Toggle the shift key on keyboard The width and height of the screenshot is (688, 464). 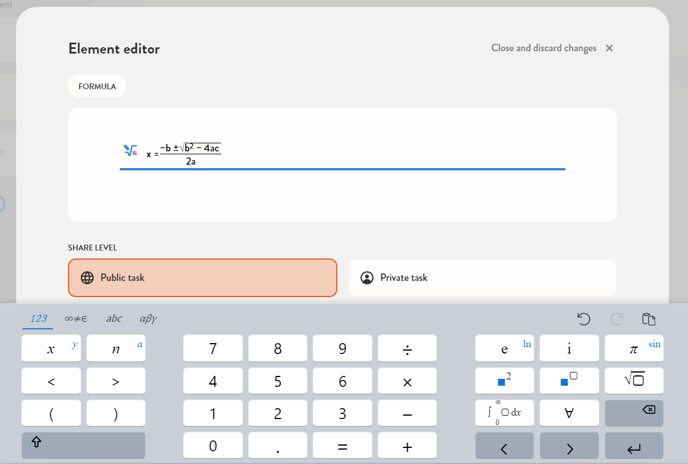(x=83, y=445)
